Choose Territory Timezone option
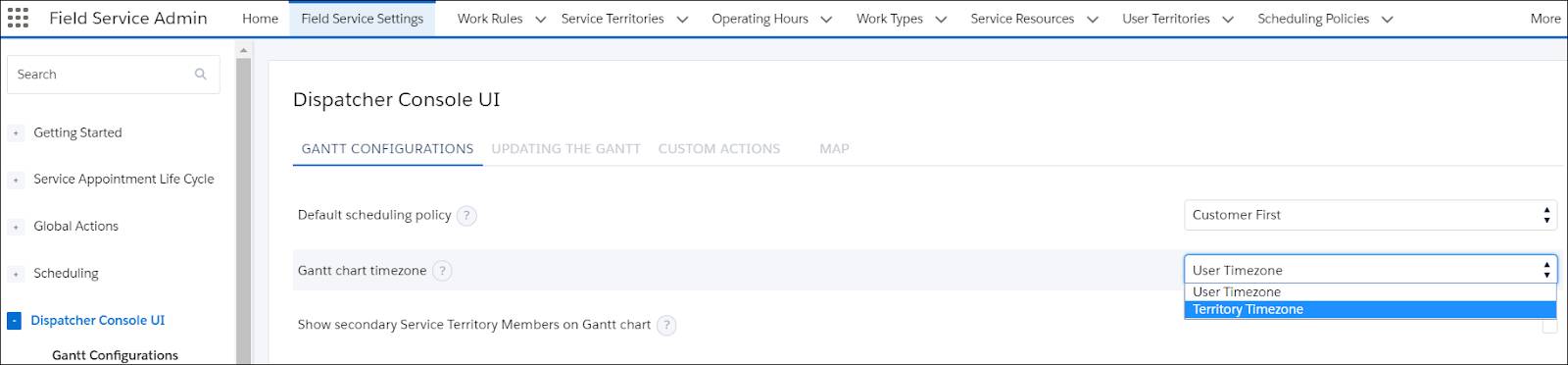This screenshot has height=365, width=1568. tap(1370, 309)
